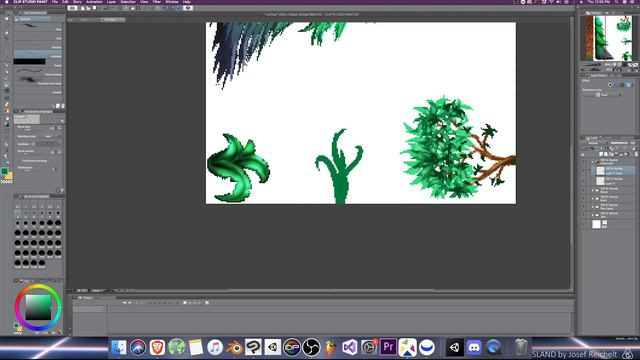The width and height of the screenshot is (640, 360).
Task: Select the orange Fill bucket tool
Action: (x=7, y=111)
